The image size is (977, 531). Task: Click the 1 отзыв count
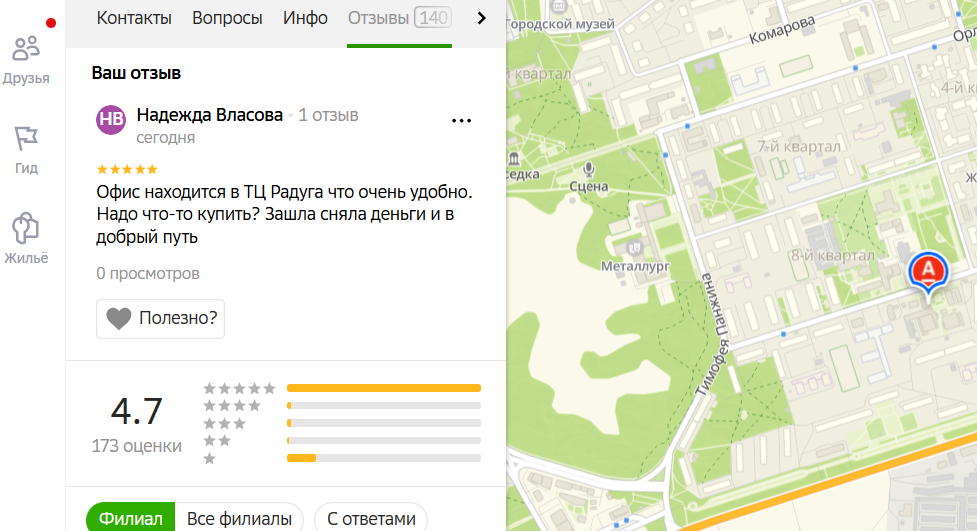click(328, 115)
